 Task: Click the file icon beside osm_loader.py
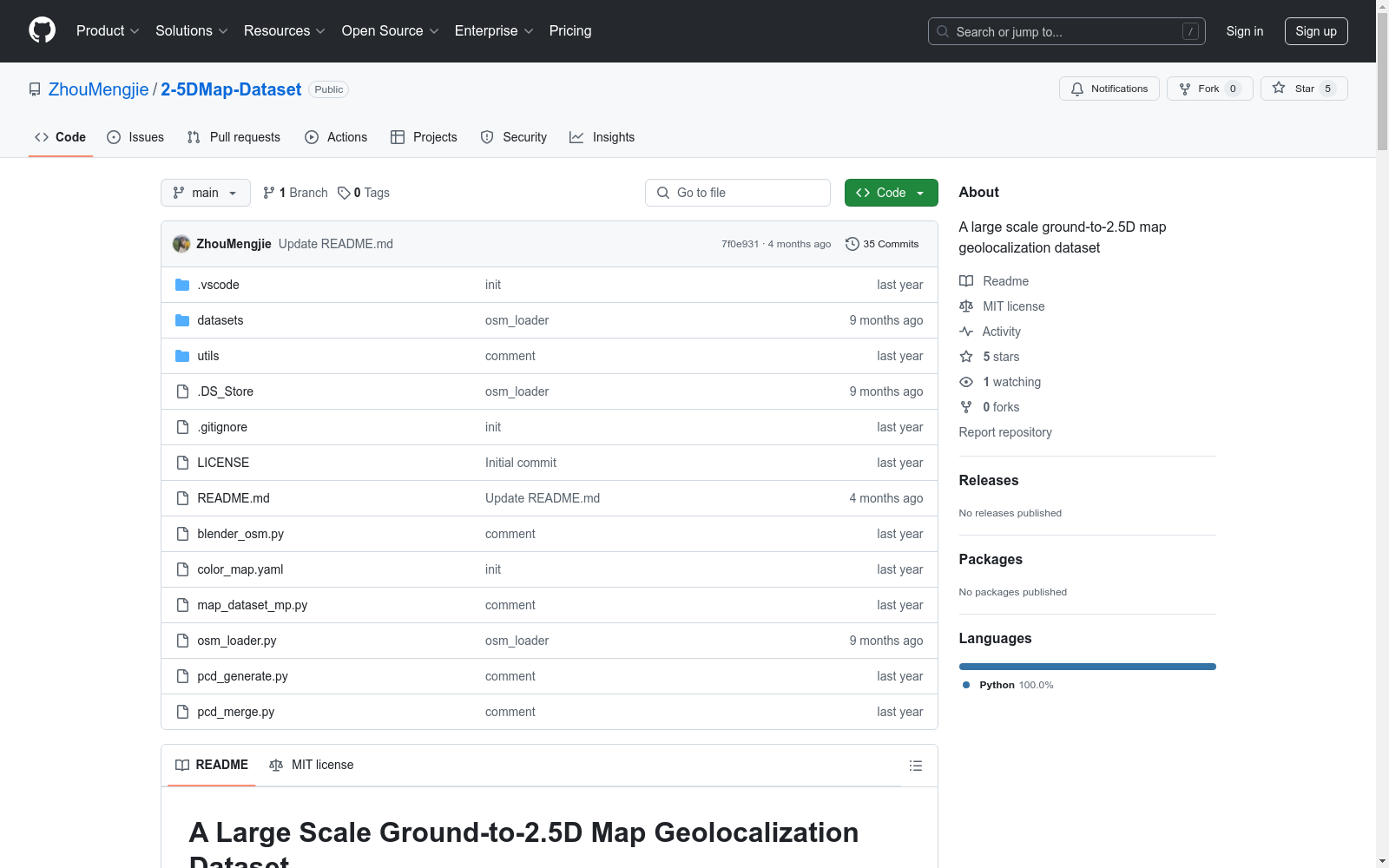click(x=182, y=641)
